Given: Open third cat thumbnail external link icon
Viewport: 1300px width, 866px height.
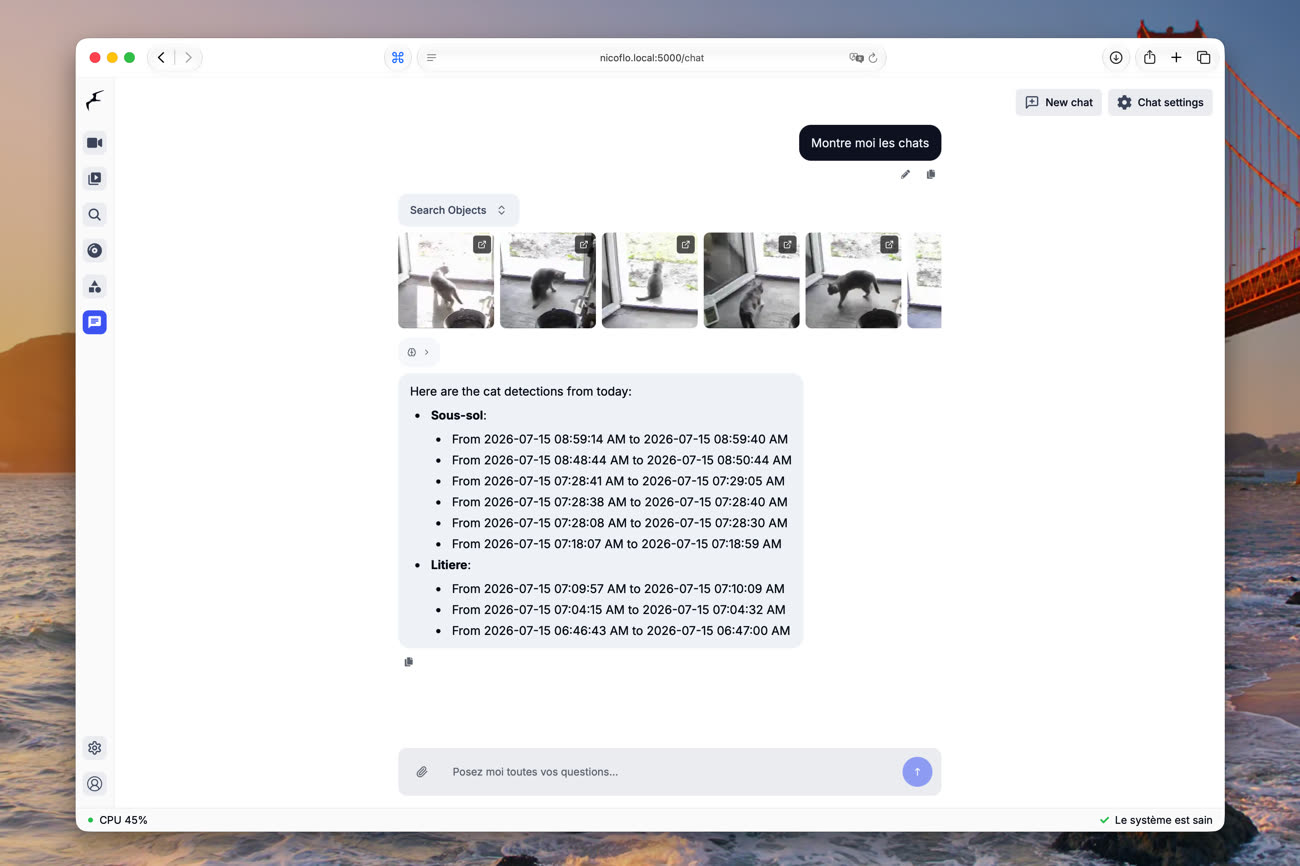Looking at the screenshot, I should click(685, 244).
